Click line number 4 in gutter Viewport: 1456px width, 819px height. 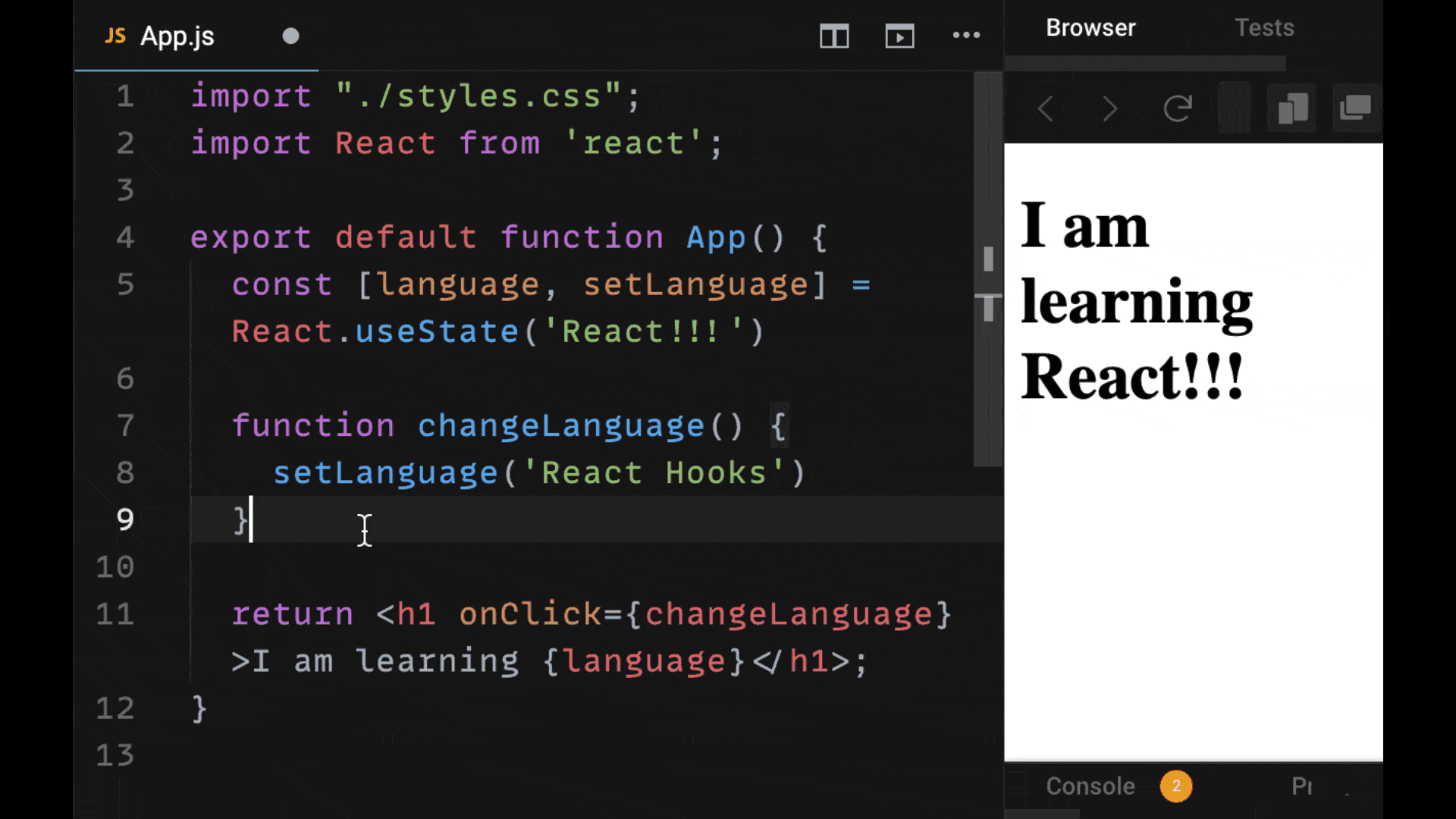click(125, 237)
